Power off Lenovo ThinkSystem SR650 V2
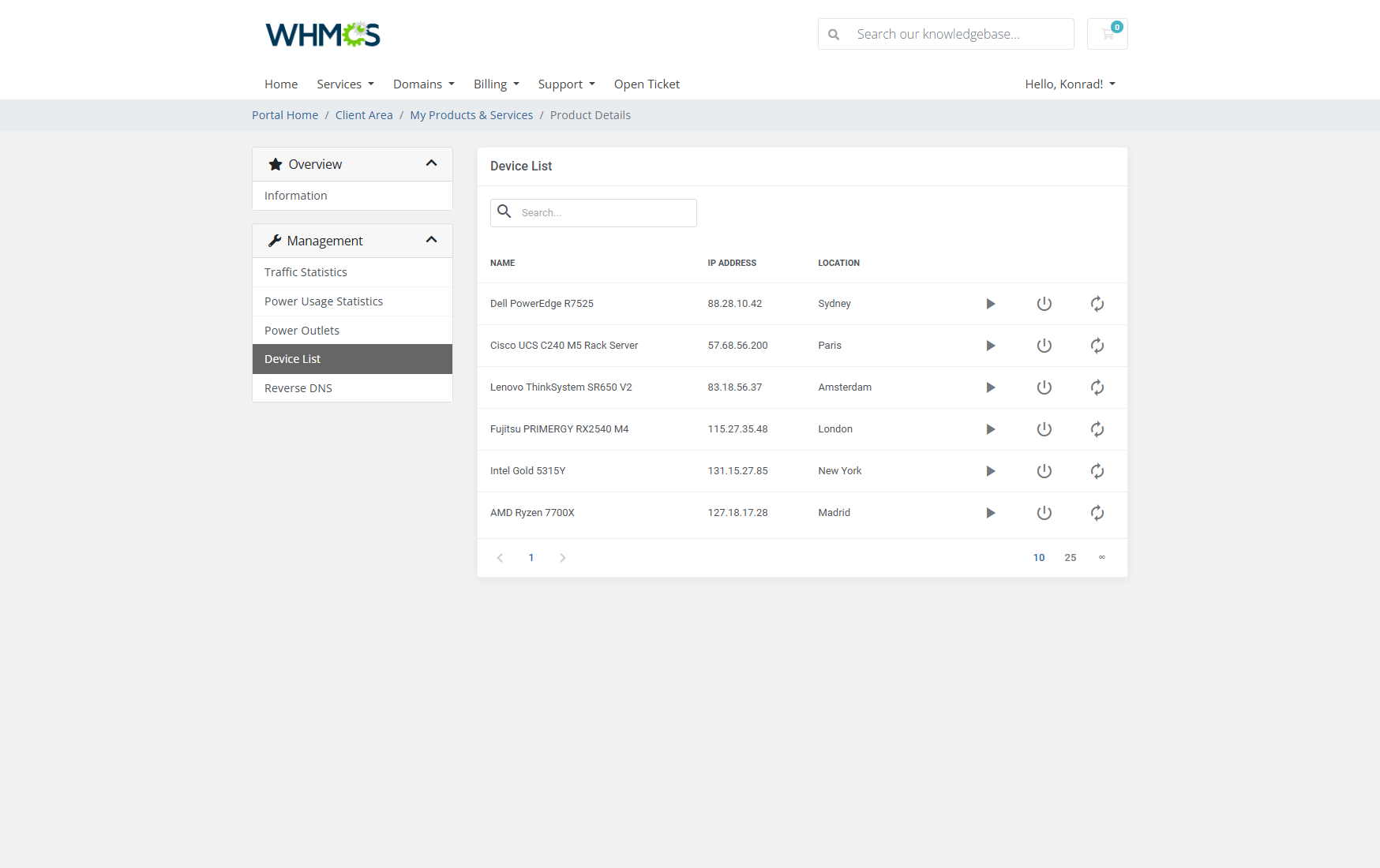 [1044, 387]
